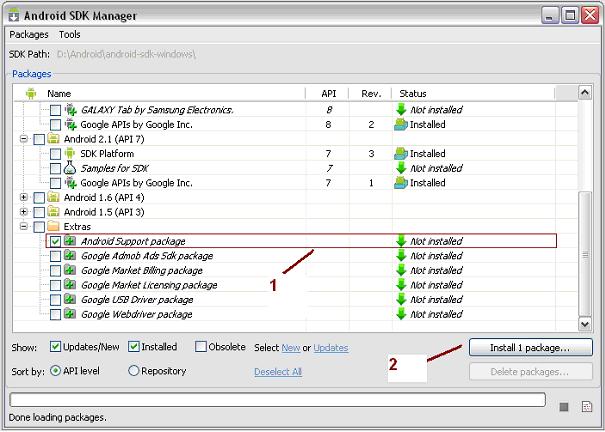Screen dimensions: 605x432
Task: Click the android icon in the Name column header
Action: pyautogui.click(x=31, y=94)
